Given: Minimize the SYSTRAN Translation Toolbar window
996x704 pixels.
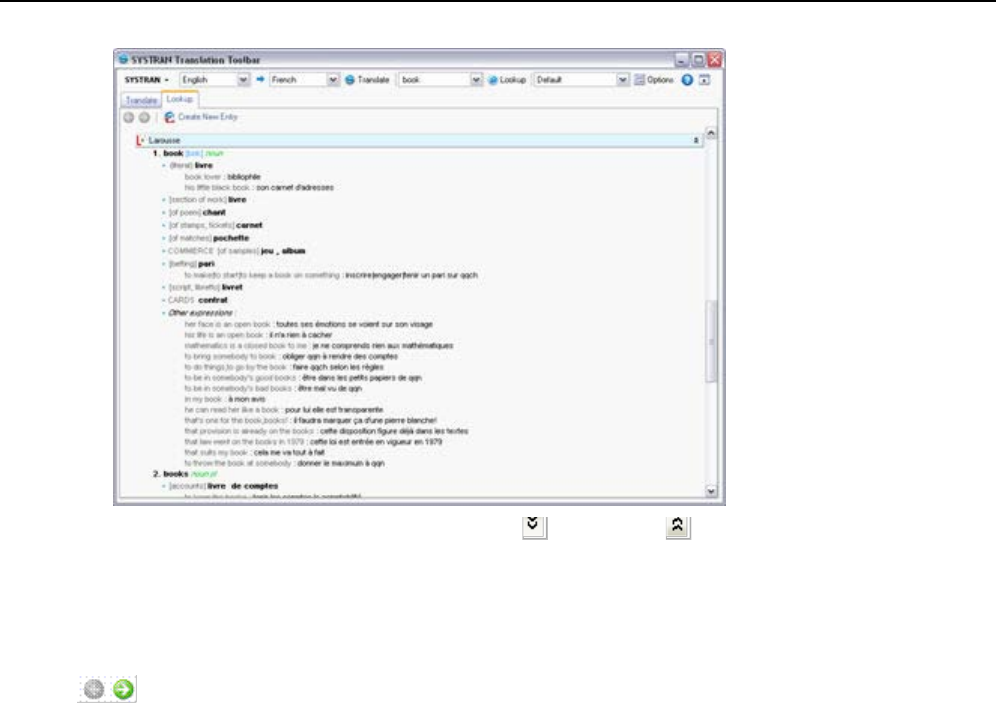Looking at the screenshot, I should click(682, 60).
